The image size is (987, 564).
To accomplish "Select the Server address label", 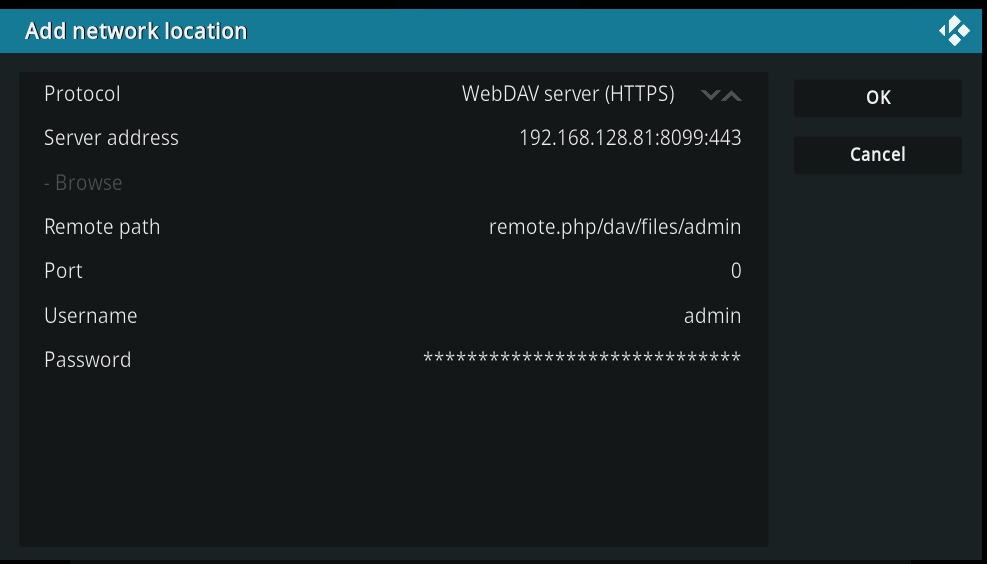I will click(111, 138).
